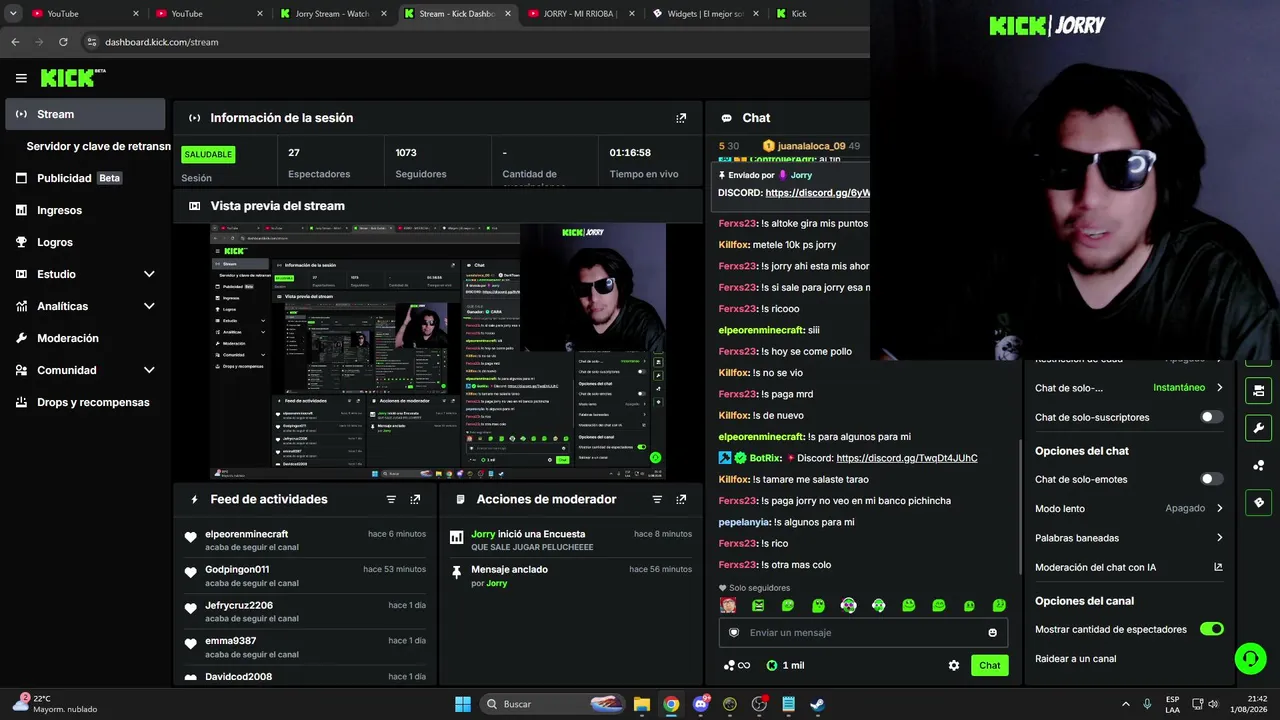Open the pinned Discord link
Screen dimensions: 1280x720
click(818, 193)
